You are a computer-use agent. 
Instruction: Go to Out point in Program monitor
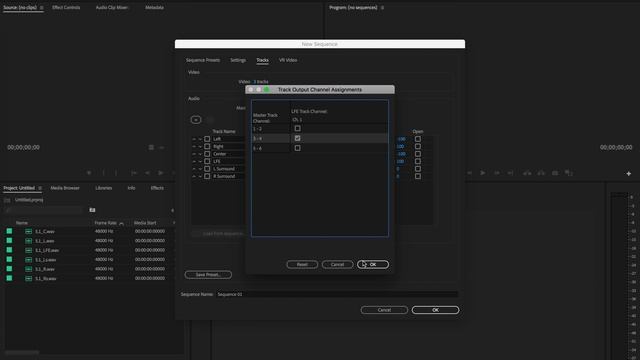tap(510, 173)
